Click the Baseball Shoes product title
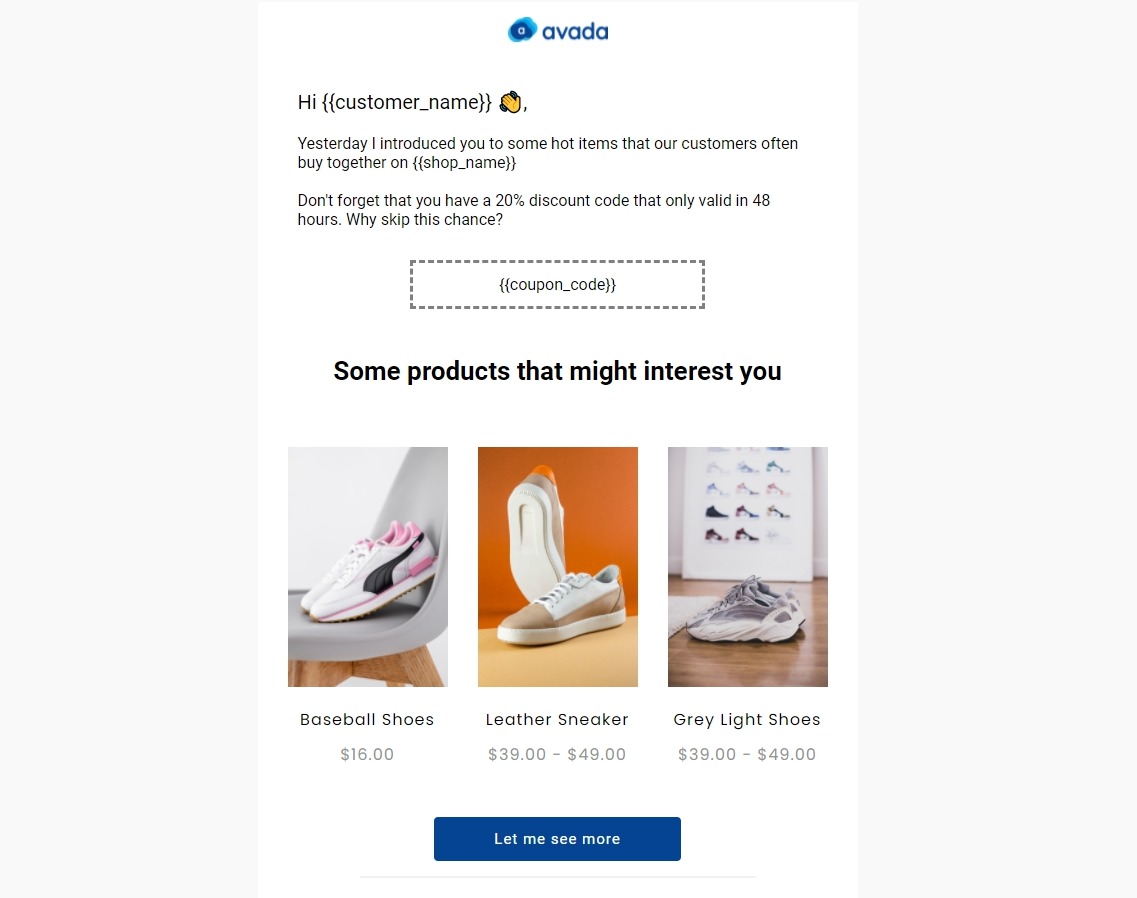 pyautogui.click(x=367, y=719)
